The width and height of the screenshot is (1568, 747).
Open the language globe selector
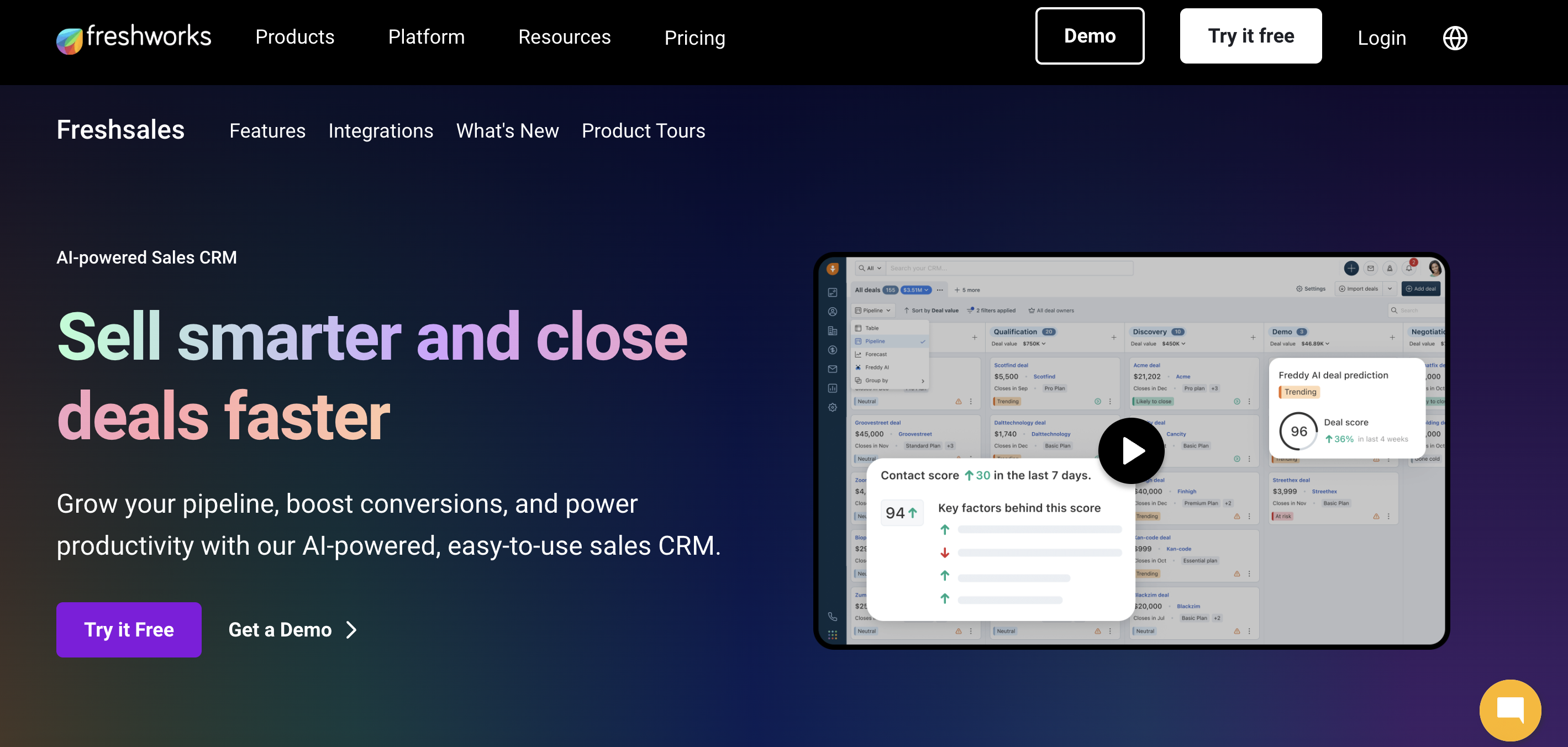pyautogui.click(x=1454, y=38)
